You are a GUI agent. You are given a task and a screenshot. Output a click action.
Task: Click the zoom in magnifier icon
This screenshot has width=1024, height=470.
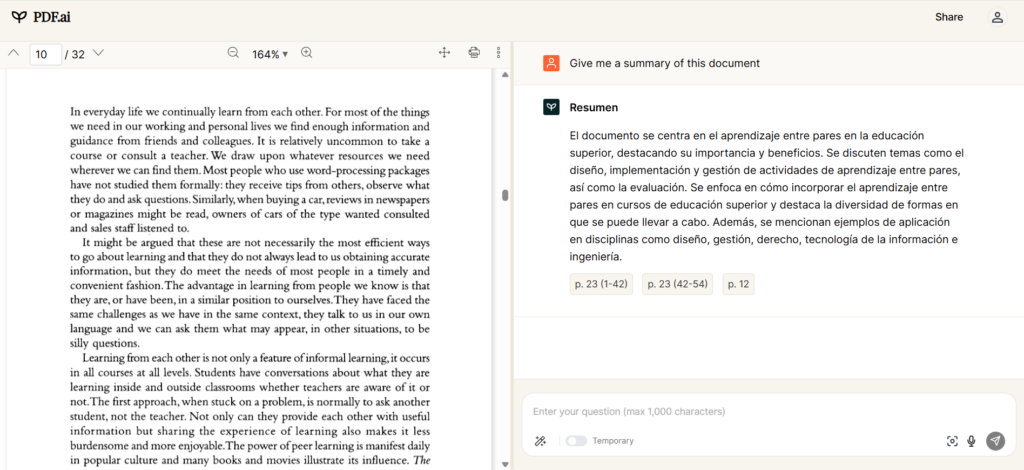click(x=307, y=53)
